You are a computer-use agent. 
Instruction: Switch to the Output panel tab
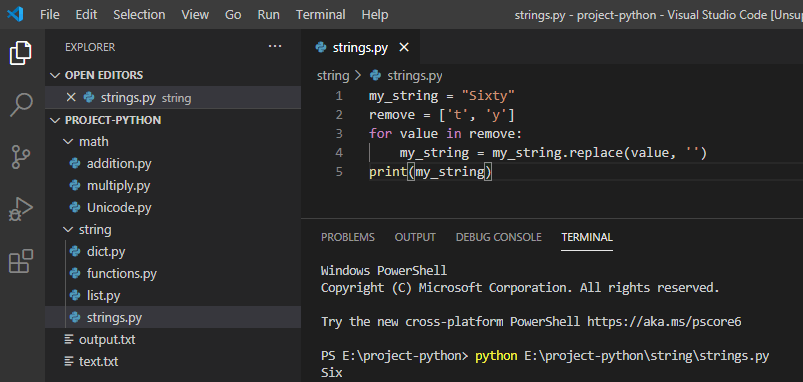[x=415, y=237]
